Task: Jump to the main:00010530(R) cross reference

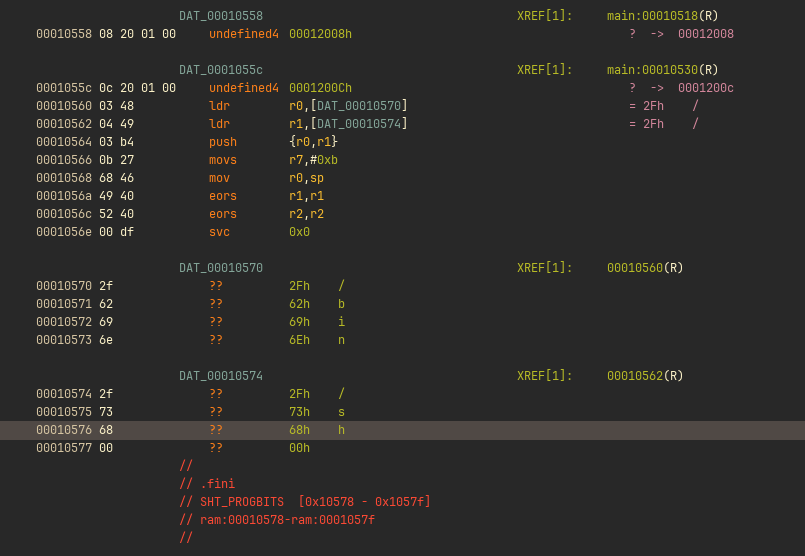Action: [x=662, y=70]
